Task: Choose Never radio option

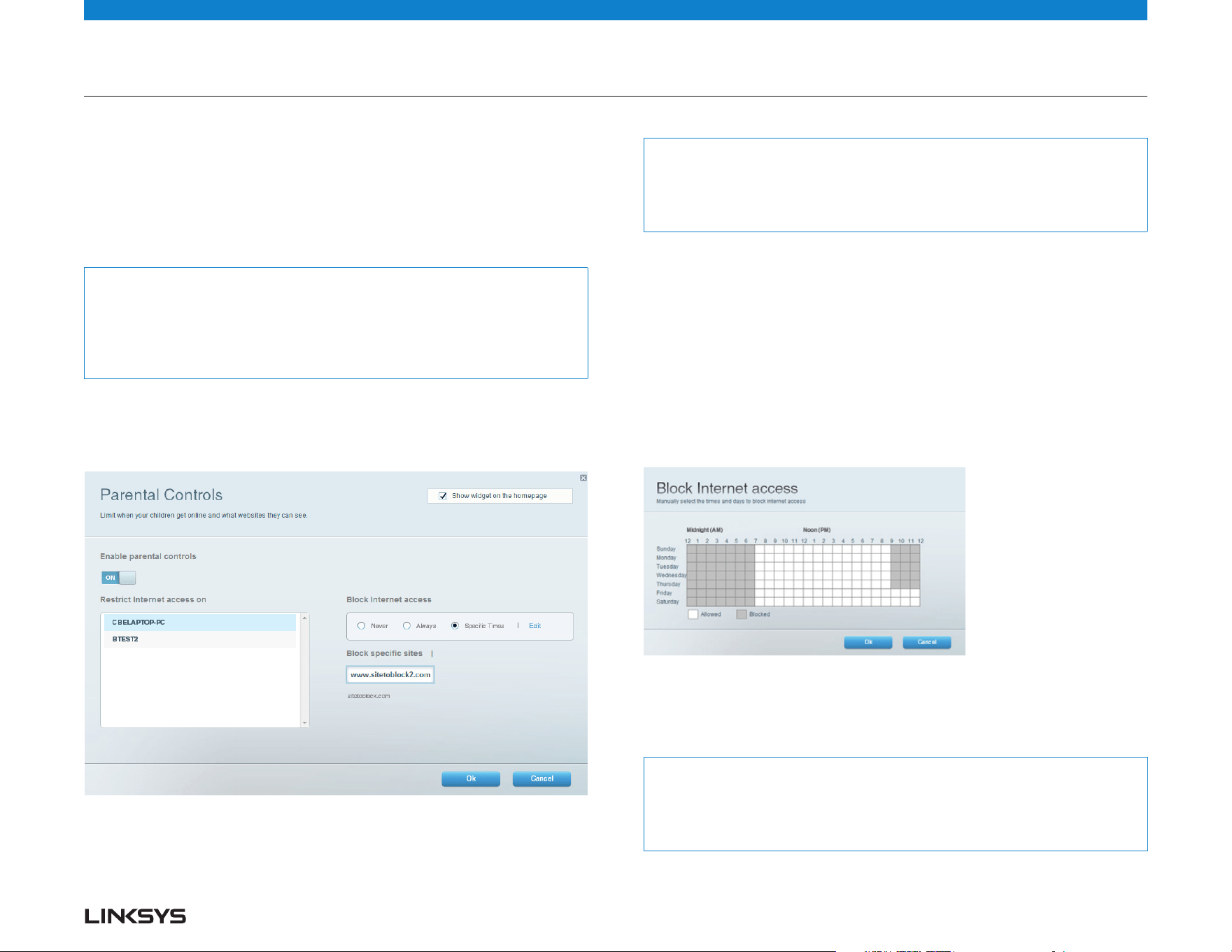Action: coord(362,626)
